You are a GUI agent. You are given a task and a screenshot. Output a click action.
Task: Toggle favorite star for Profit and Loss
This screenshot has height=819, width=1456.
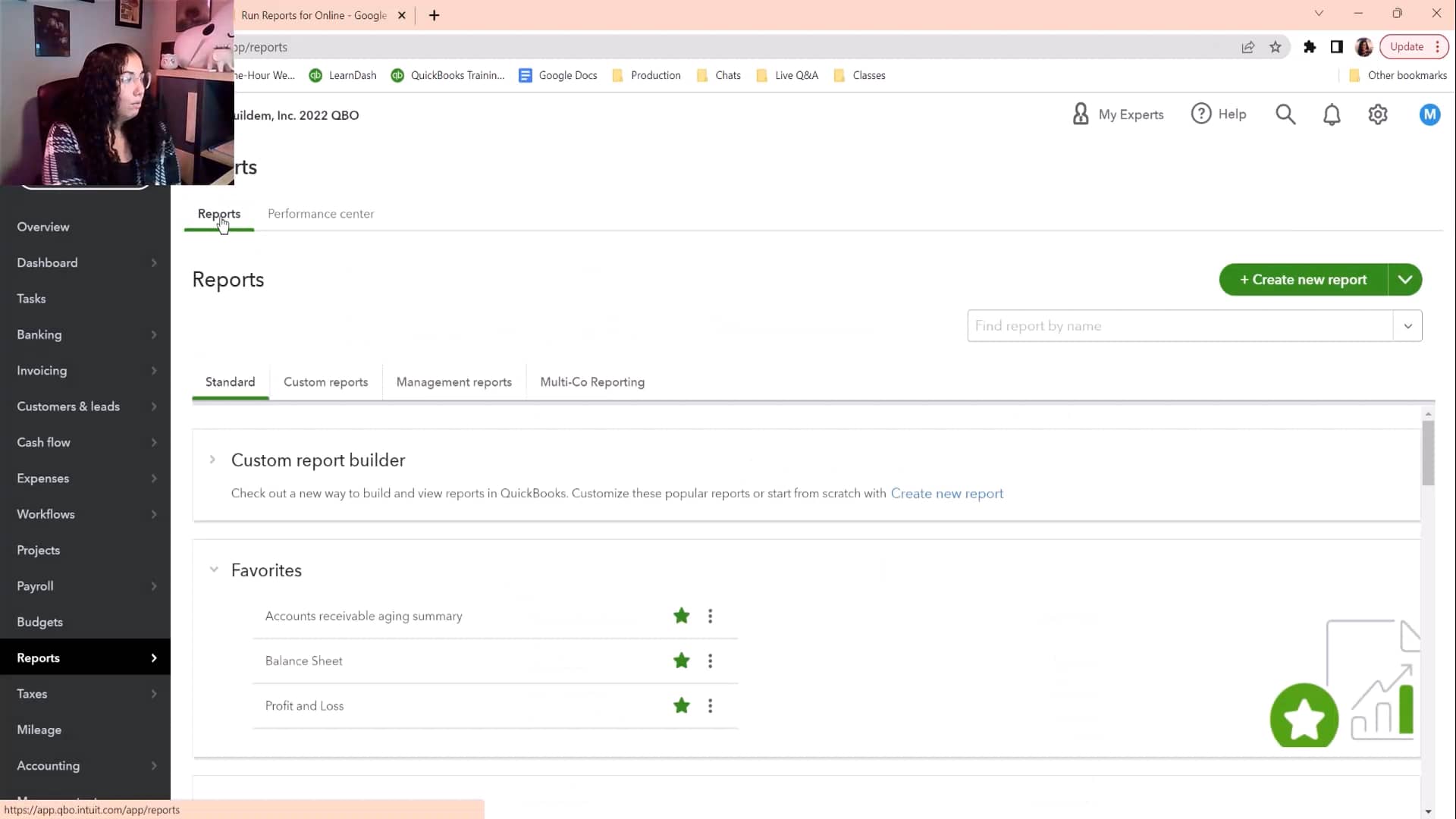pos(681,705)
